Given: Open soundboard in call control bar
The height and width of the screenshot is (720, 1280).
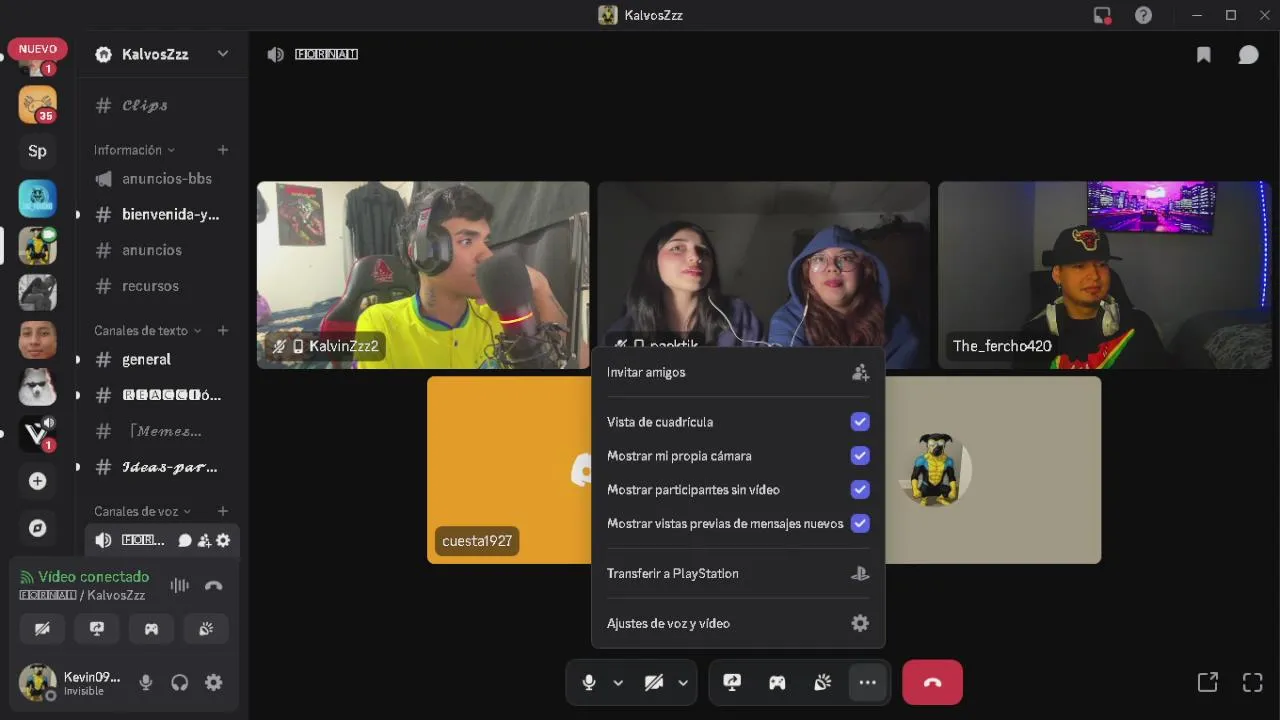Looking at the screenshot, I should tap(822, 682).
